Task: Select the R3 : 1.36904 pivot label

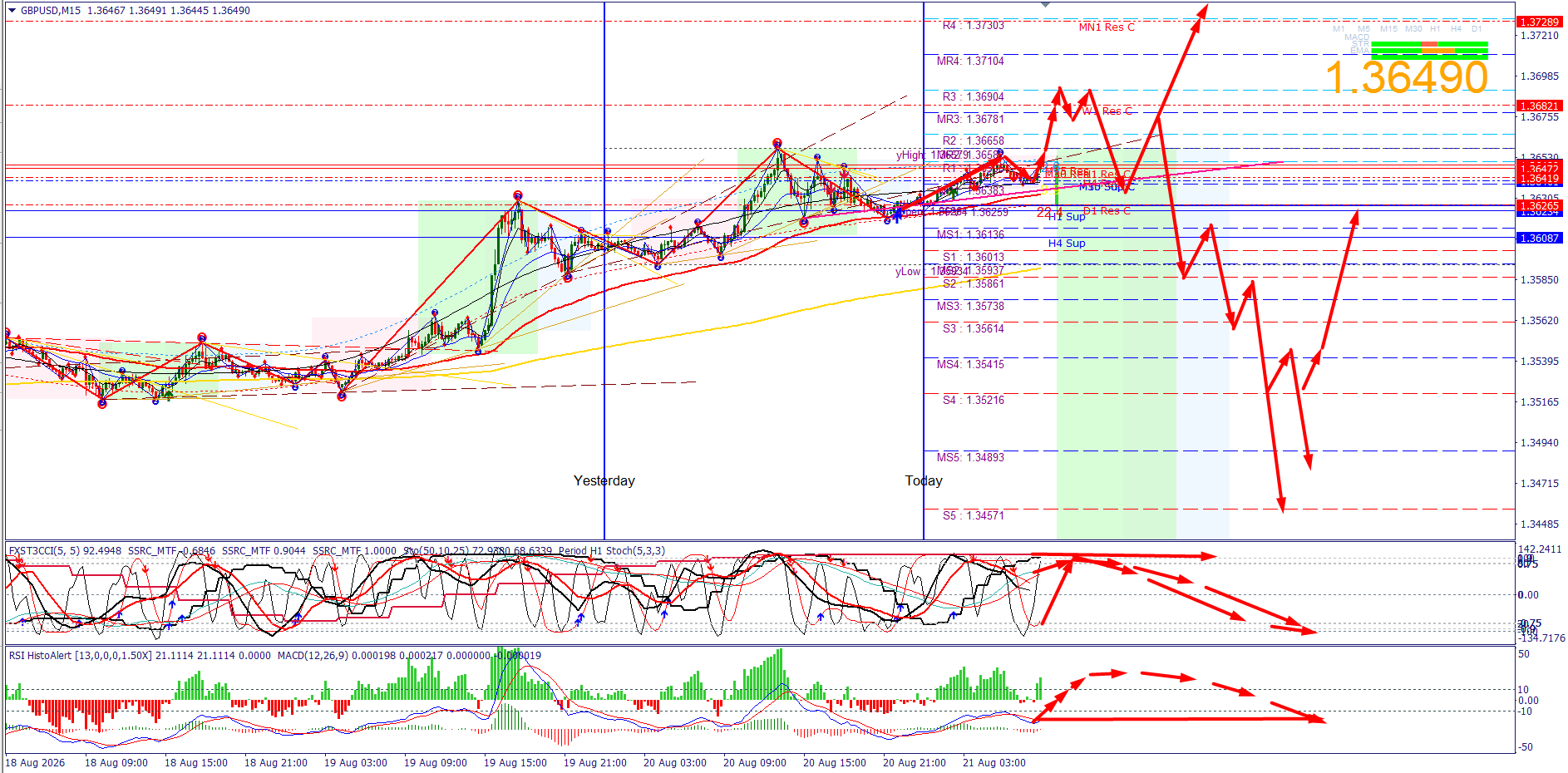Action: (974, 96)
